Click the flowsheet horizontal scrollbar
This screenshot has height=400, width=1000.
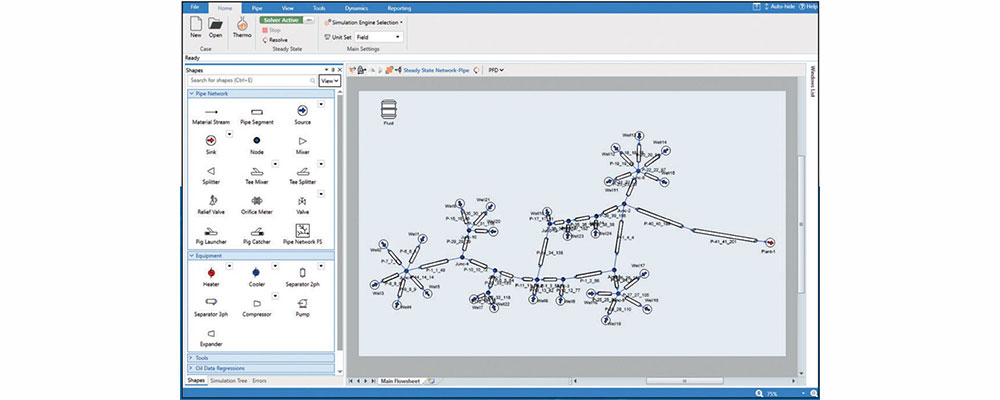[684, 381]
